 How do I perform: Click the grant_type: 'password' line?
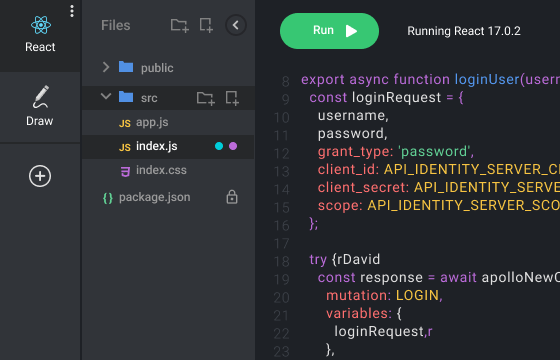pos(396,152)
